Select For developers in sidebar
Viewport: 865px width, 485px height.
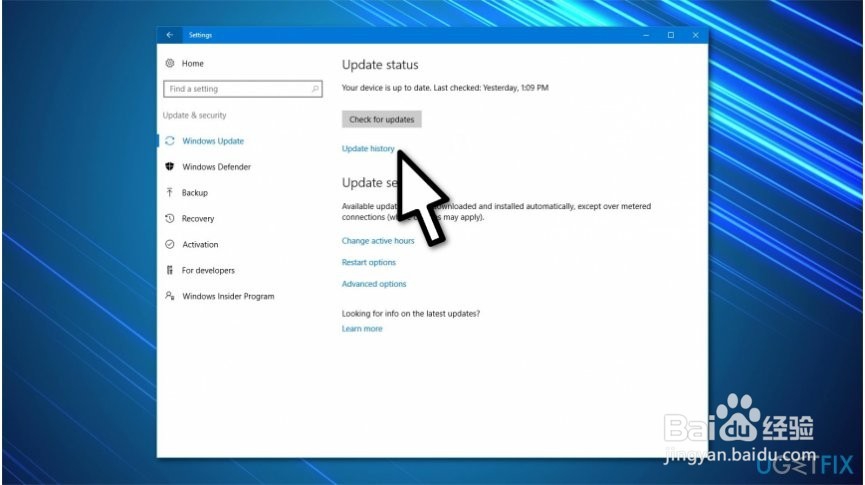coord(208,270)
